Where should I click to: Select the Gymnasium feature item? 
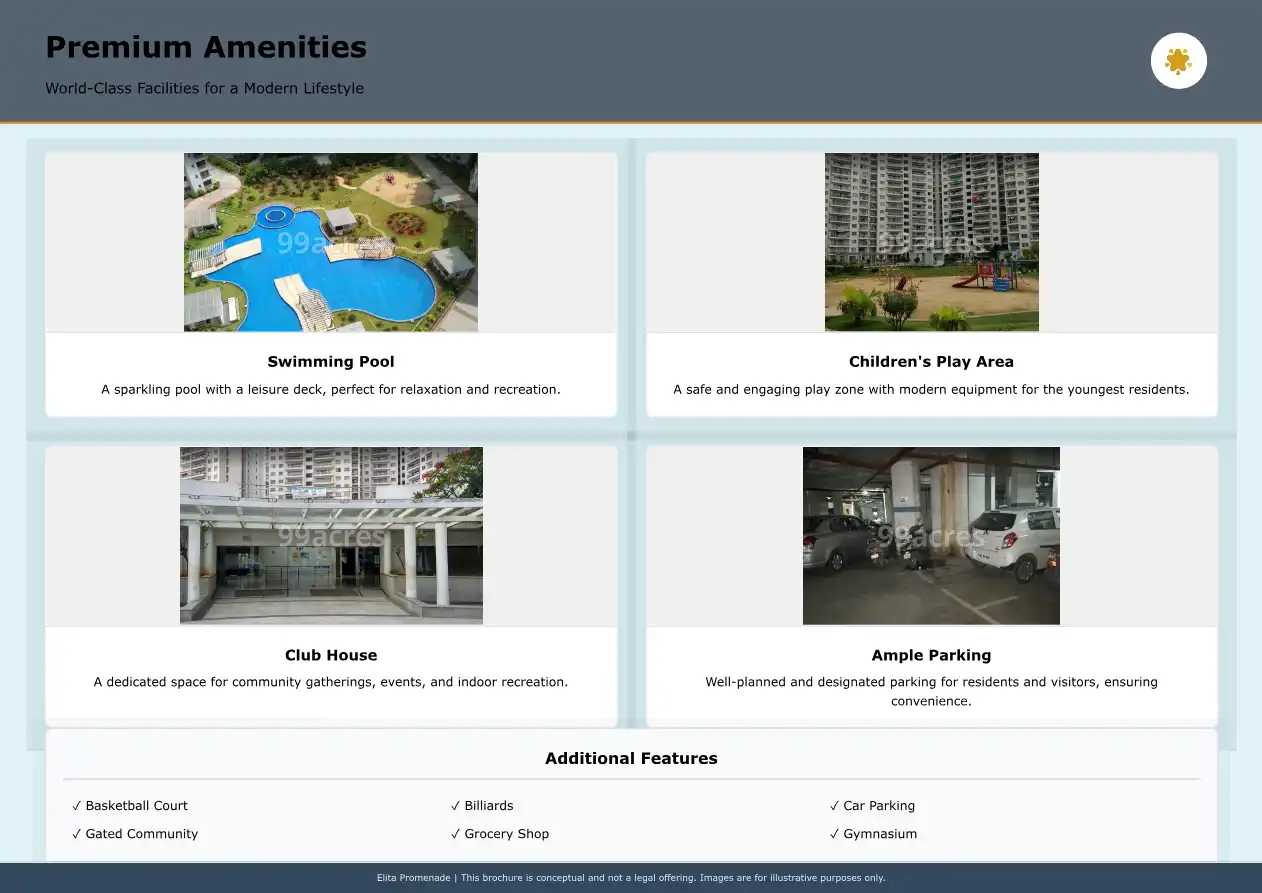click(x=873, y=834)
